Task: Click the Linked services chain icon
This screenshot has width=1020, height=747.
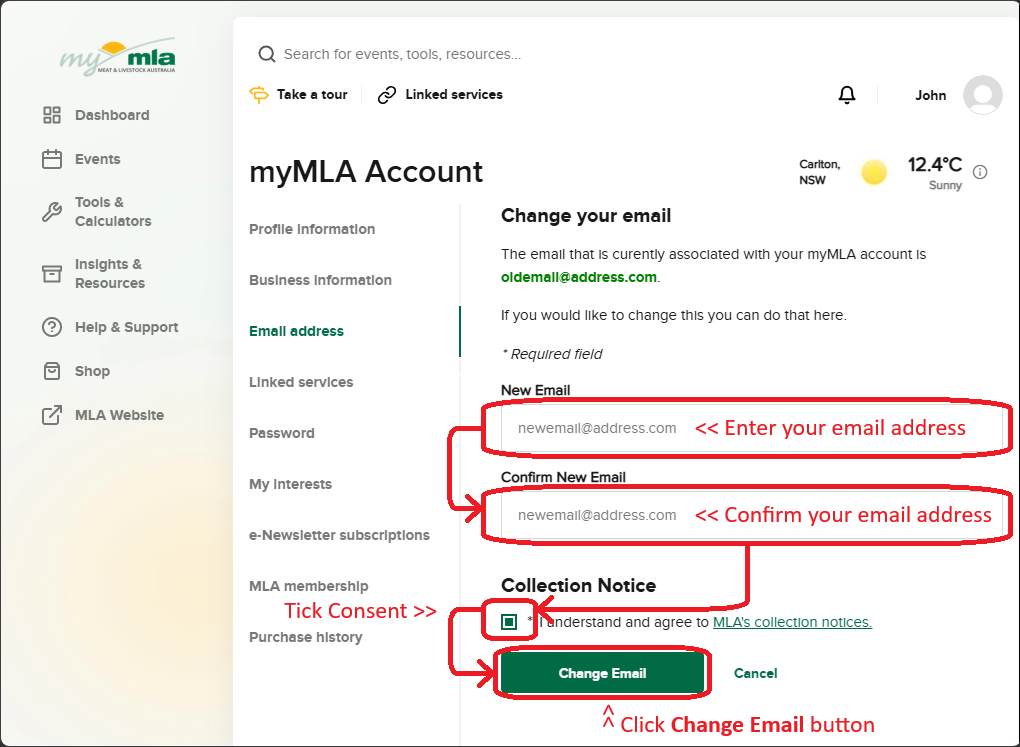Action: tap(387, 95)
